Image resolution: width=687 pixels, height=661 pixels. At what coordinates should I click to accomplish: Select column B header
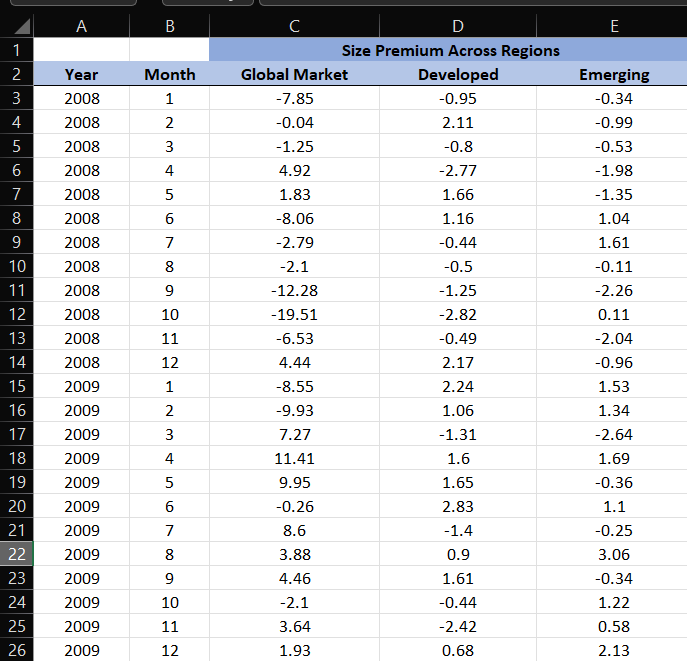170,26
